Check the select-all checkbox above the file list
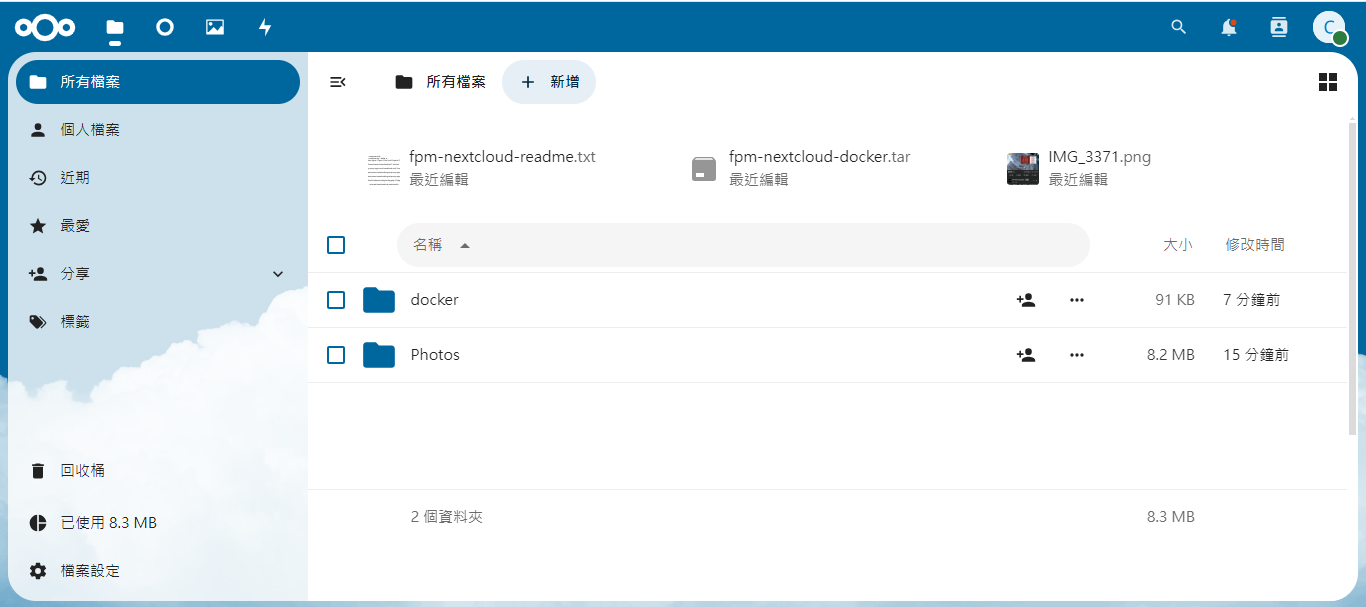This screenshot has width=1366, height=607. pyautogui.click(x=336, y=244)
